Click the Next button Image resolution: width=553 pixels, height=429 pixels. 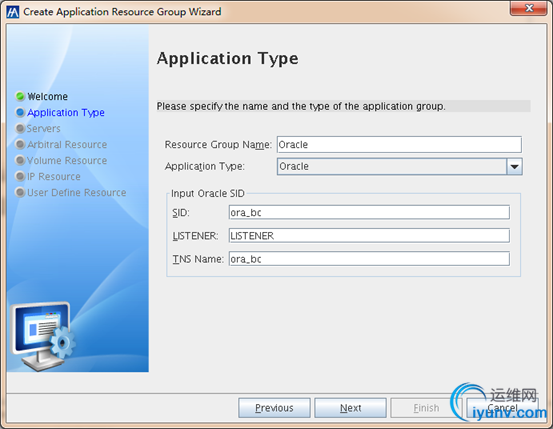[350, 408]
